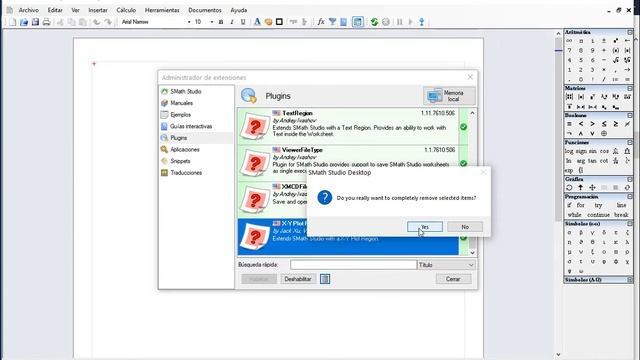Select Manuales in the extensions sidebar

pyautogui.click(x=181, y=103)
